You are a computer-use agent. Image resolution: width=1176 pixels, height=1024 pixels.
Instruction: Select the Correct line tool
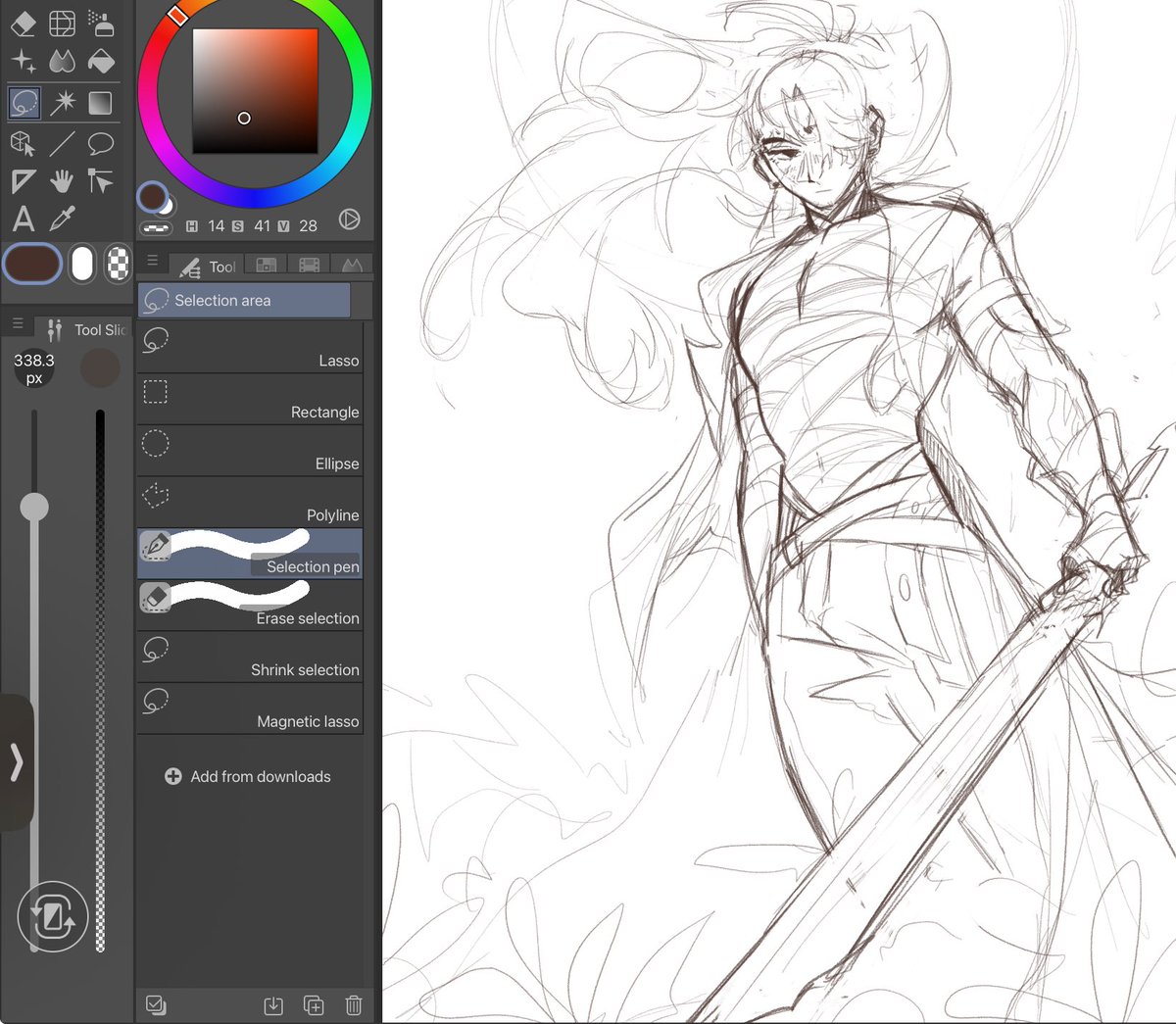[x=100, y=181]
